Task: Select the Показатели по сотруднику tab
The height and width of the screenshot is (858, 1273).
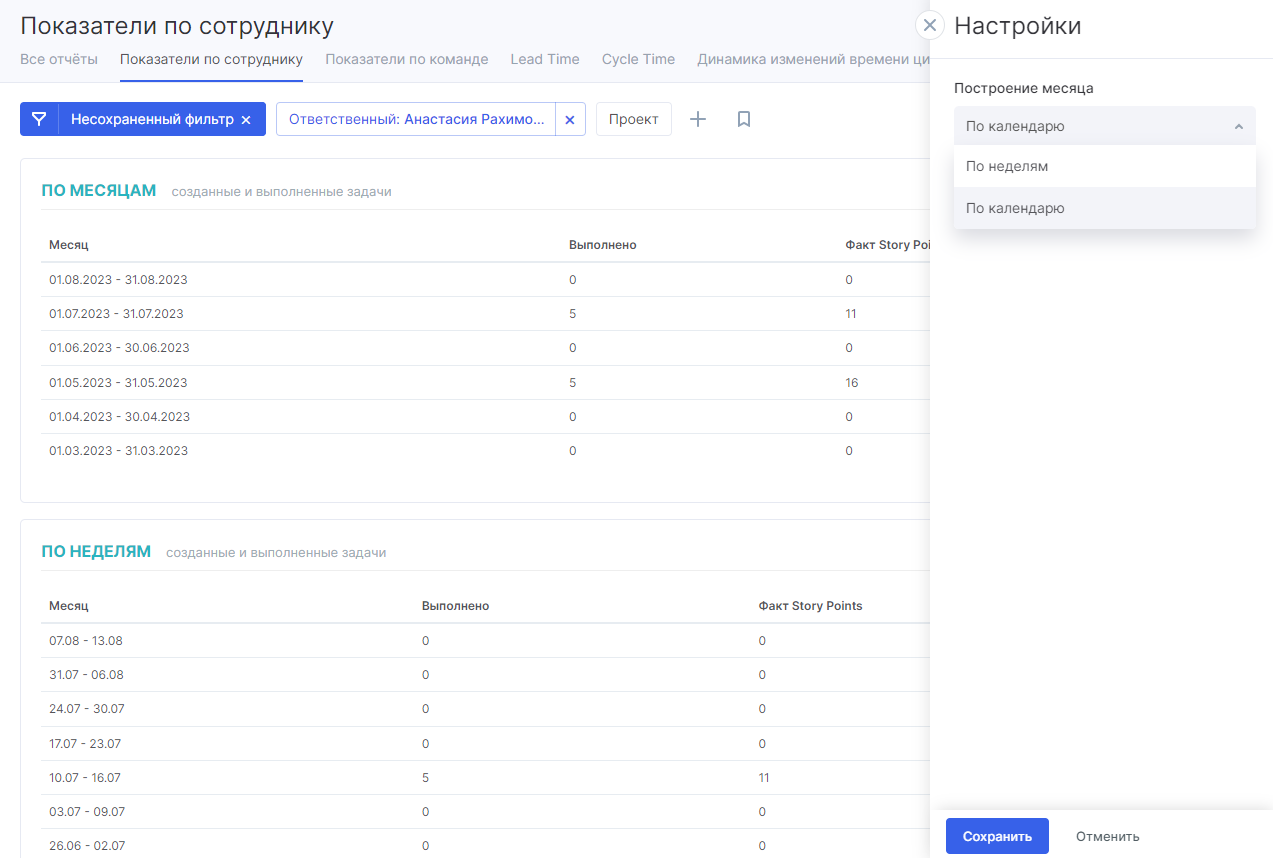Action: pos(211,59)
